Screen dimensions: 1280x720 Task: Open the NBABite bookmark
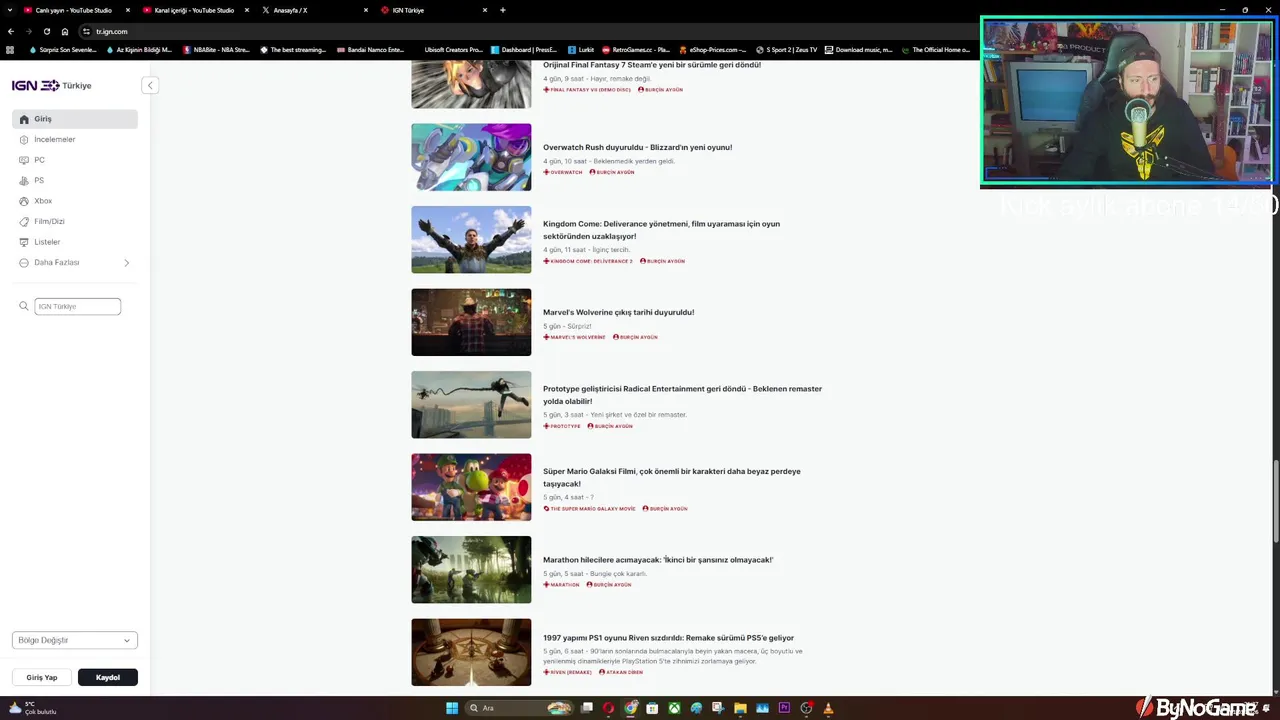point(216,49)
